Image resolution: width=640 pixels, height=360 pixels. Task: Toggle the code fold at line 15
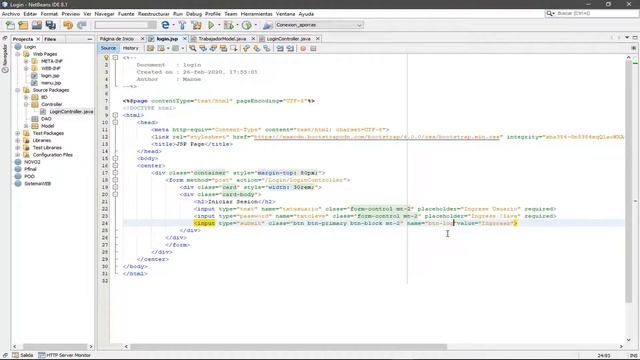click(x=116, y=158)
